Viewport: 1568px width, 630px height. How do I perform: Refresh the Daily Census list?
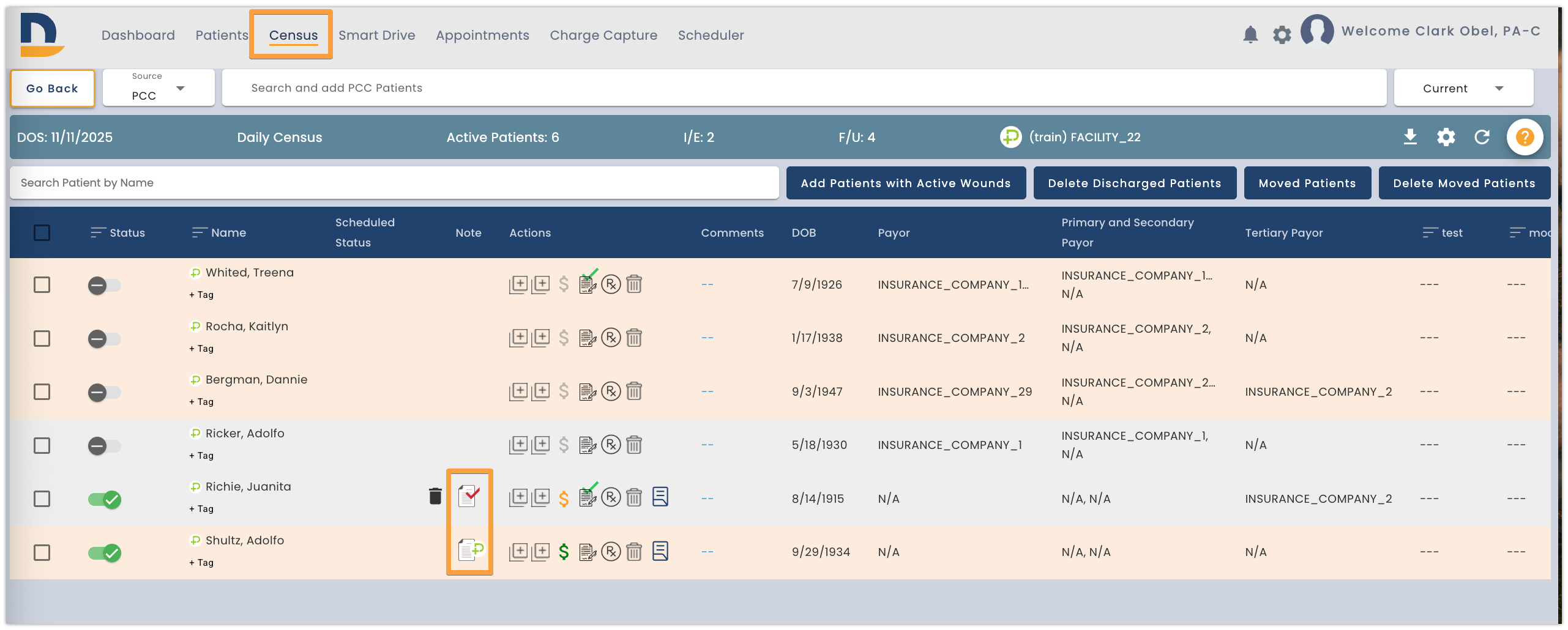1482,137
